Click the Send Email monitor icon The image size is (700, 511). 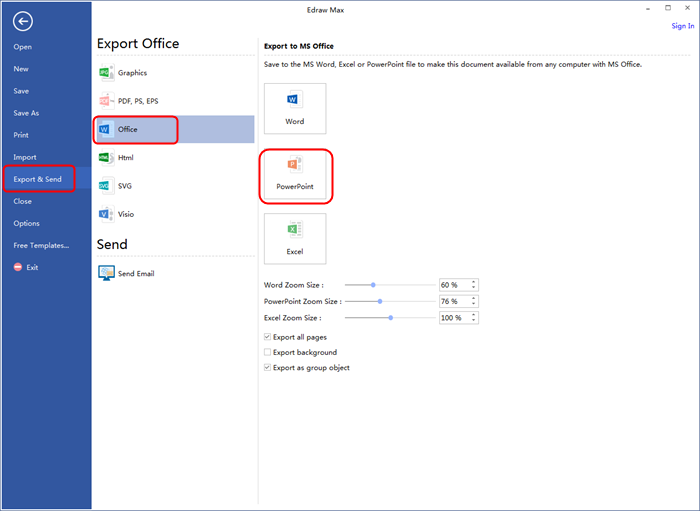point(106,273)
